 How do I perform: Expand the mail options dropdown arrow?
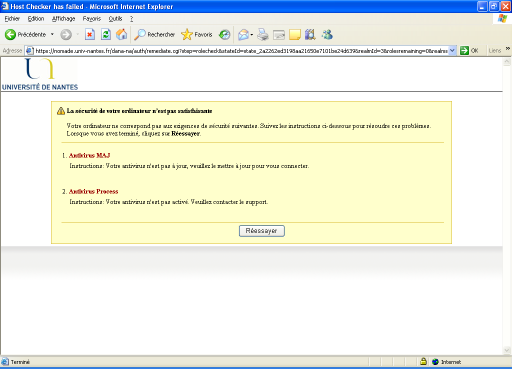pos(252,35)
